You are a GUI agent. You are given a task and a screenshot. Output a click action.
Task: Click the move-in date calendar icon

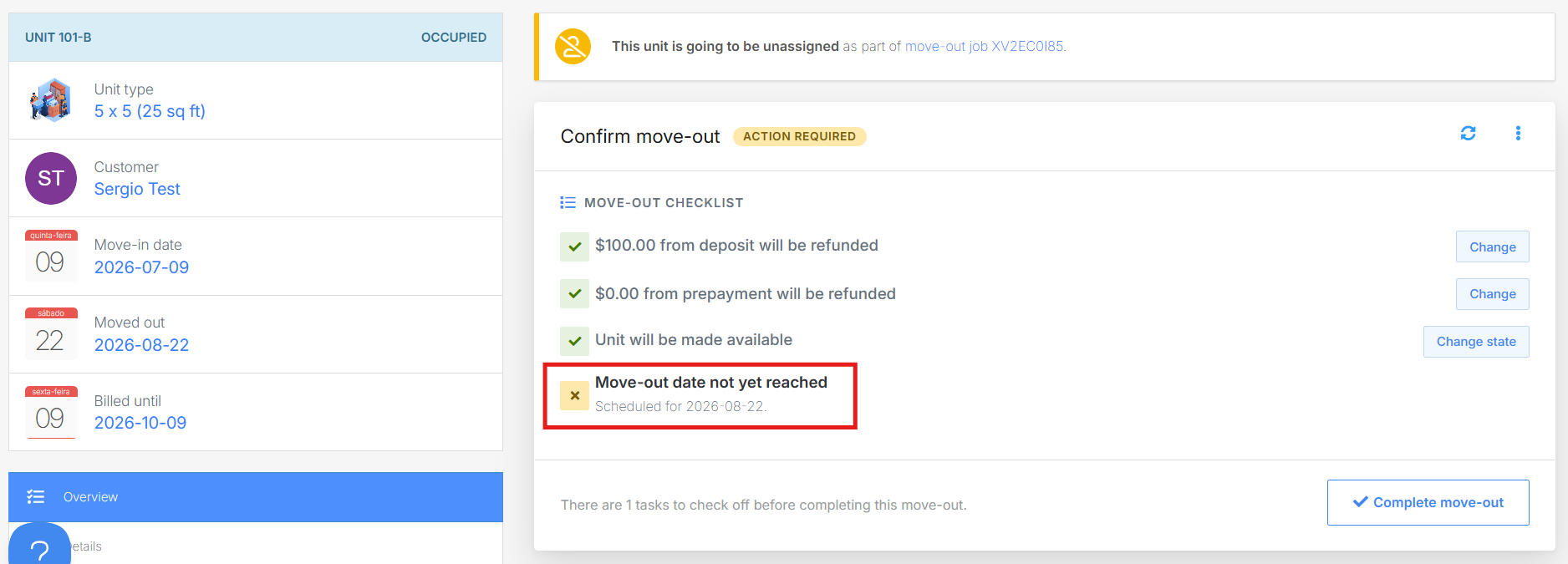[51, 256]
